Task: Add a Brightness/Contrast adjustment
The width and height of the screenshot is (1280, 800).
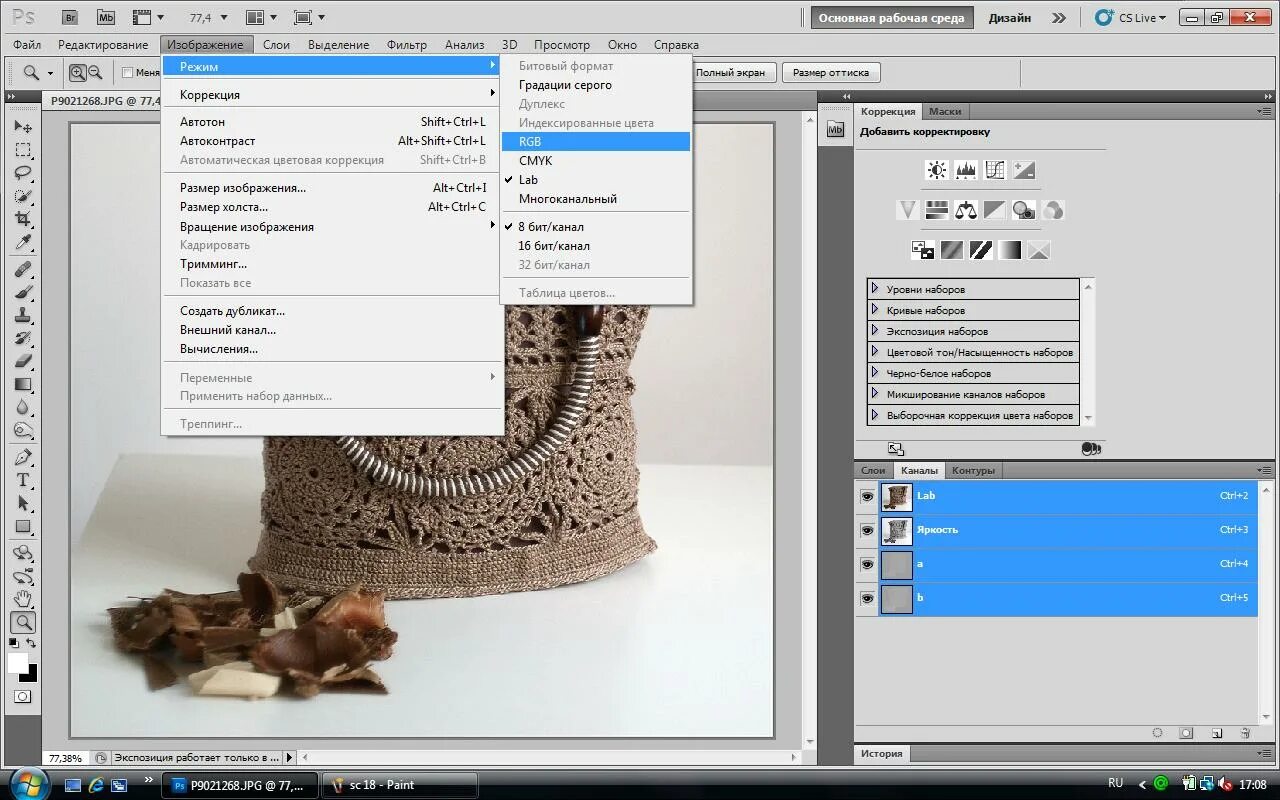Action: click(x=937, y=170)
